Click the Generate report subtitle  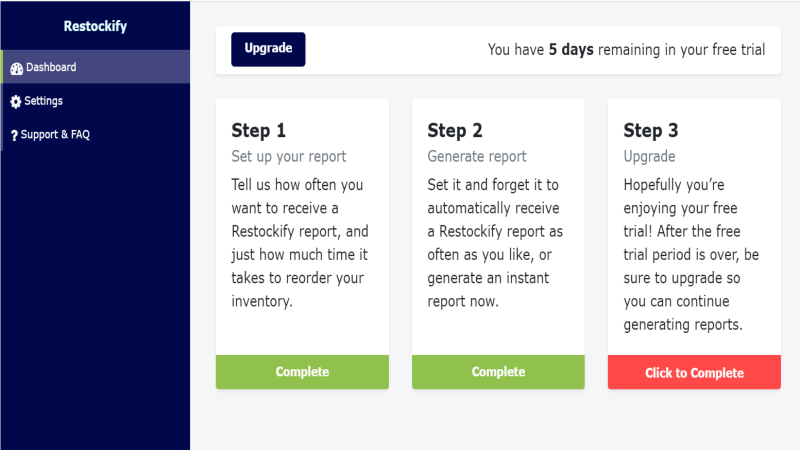point(477,156)
